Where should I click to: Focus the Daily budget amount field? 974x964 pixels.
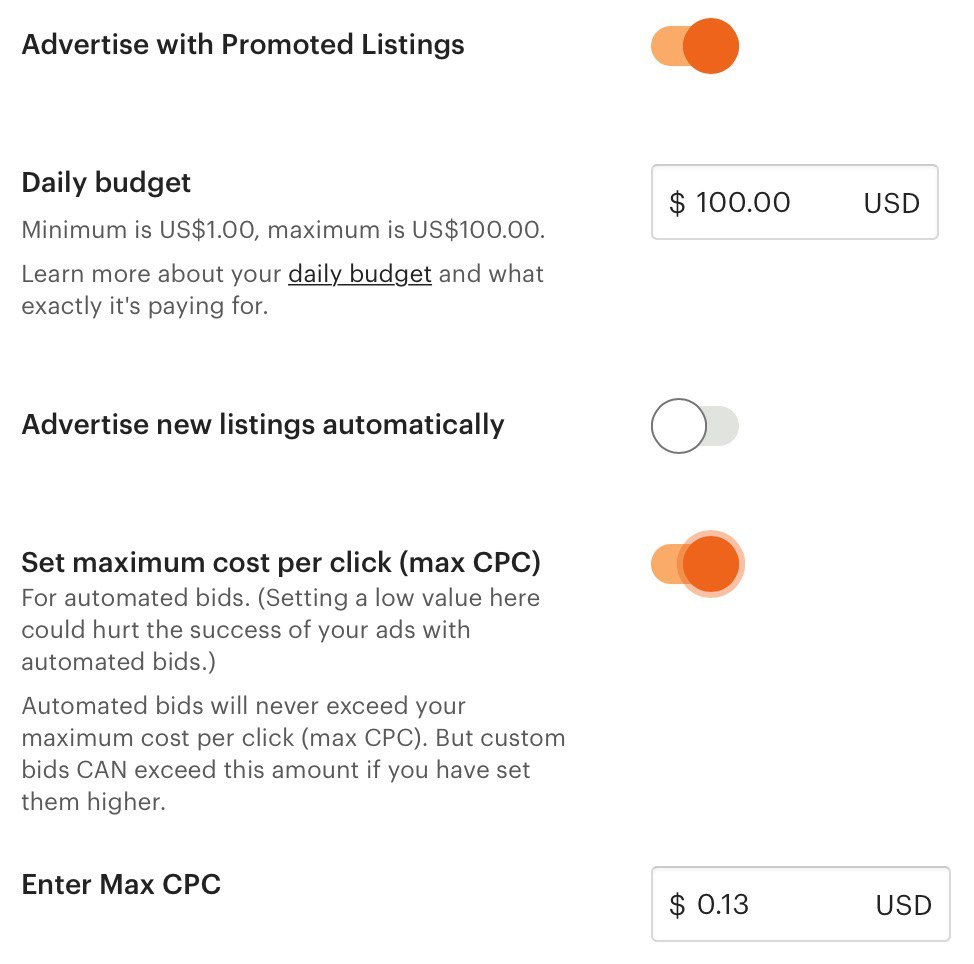click(x=794, y=202)
